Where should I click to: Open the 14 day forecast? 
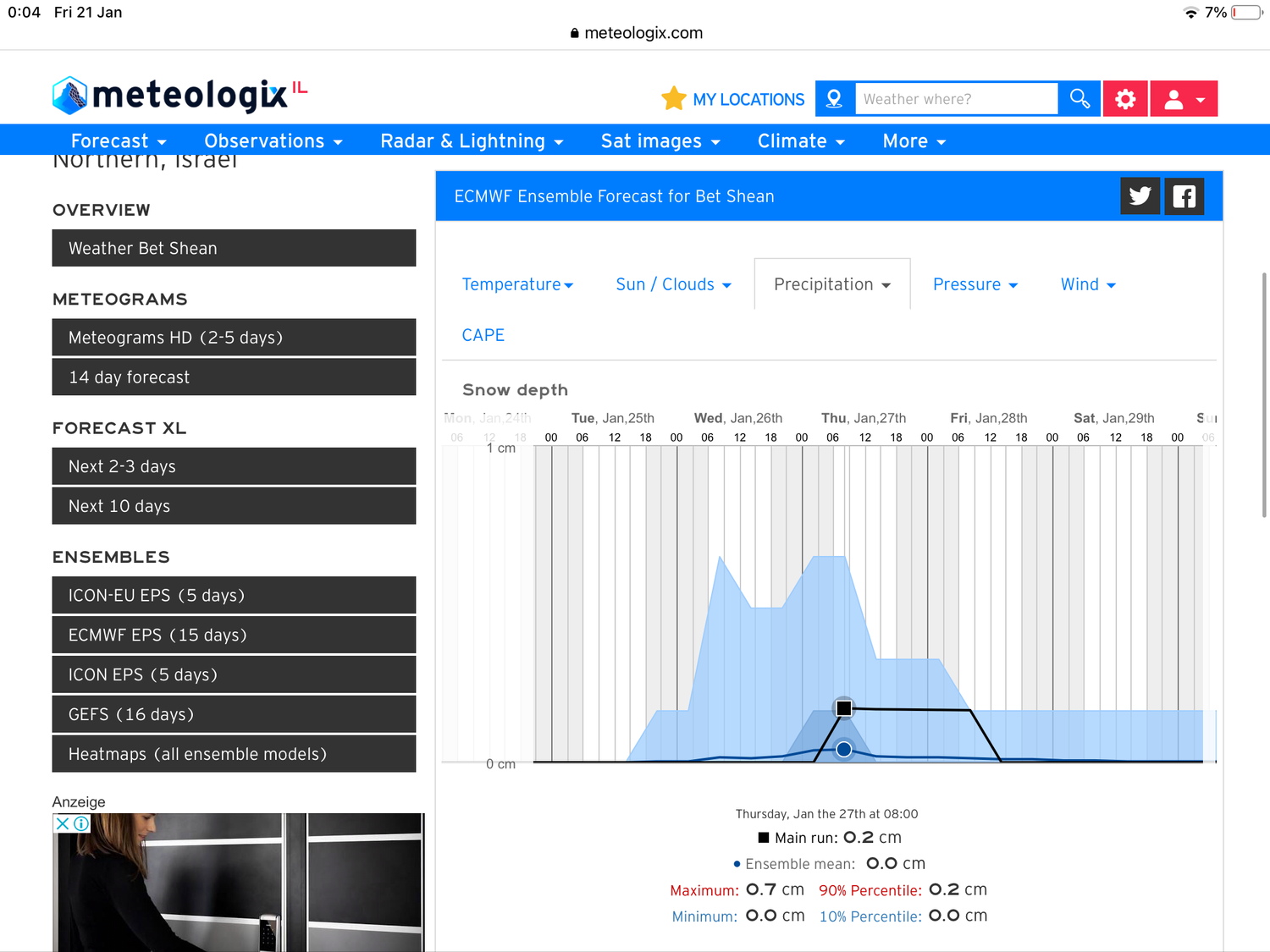[x=234, y=377]
